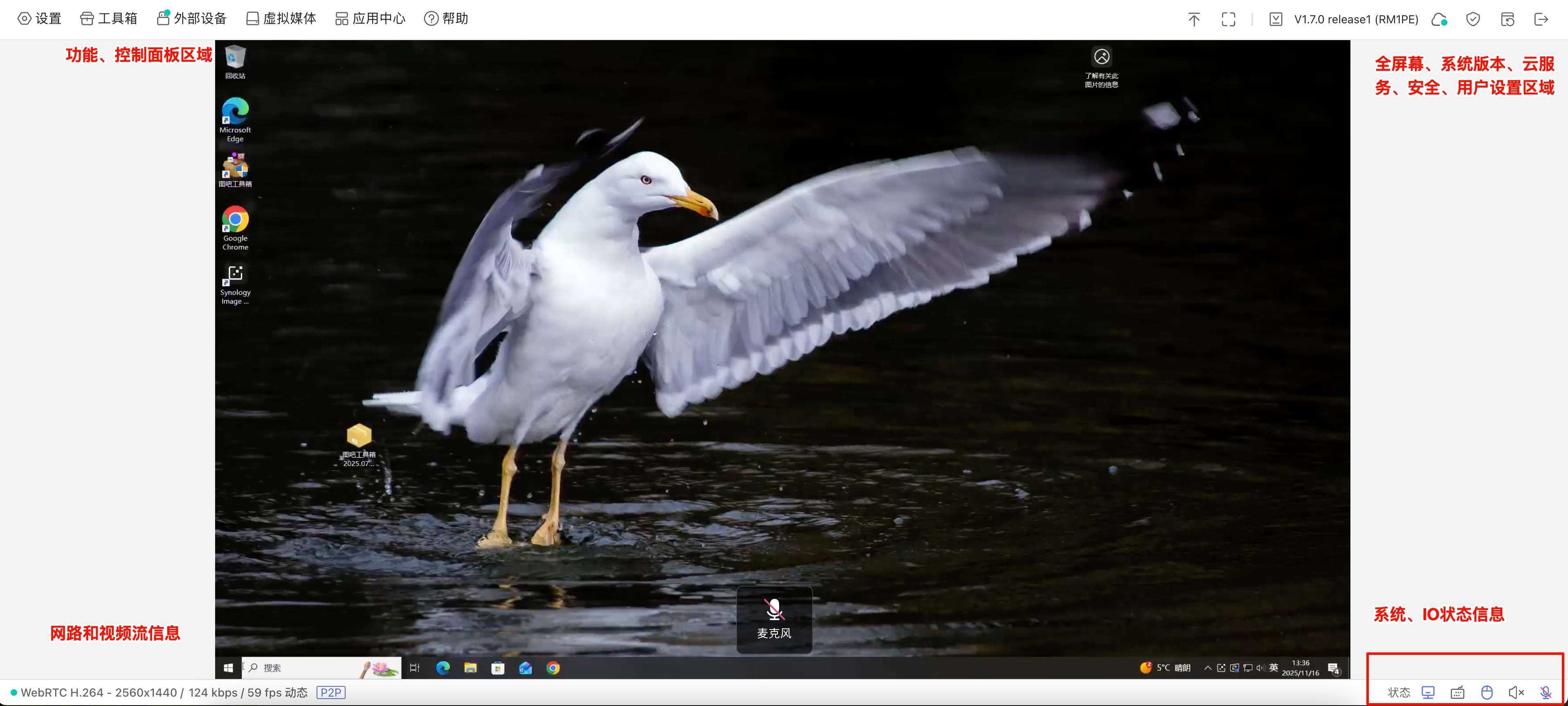1568x706 pixels.
Task: Click the firmware update download icon
Action: (x=1276, y=20)
